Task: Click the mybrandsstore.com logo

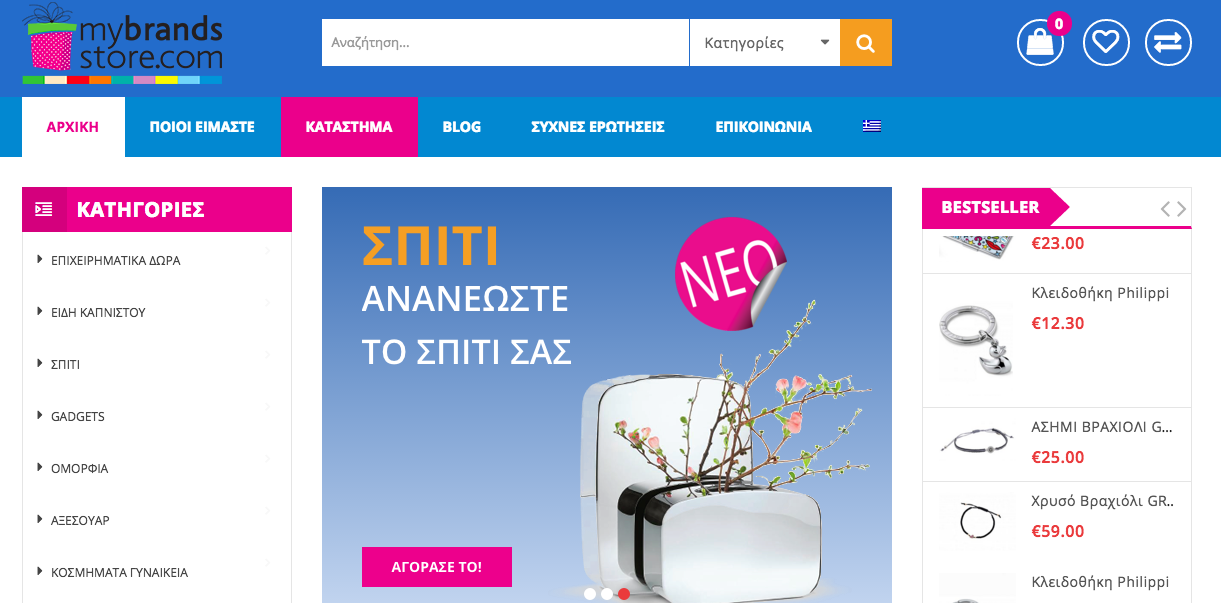Action: tap(122, 43)
